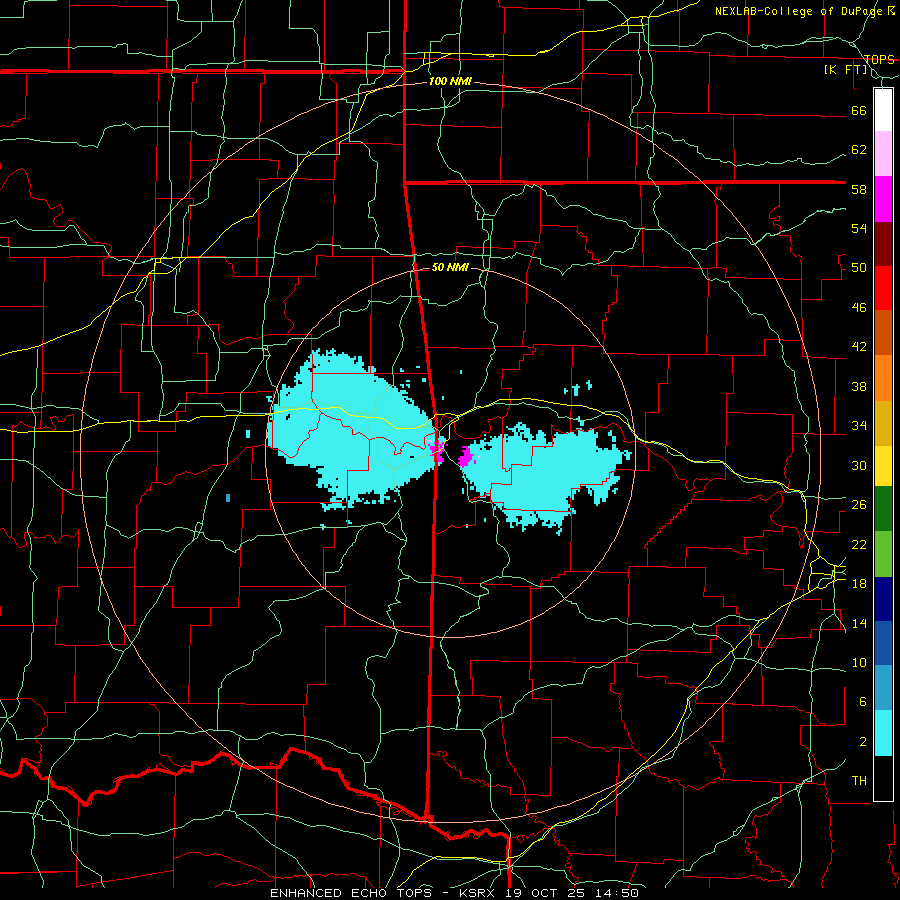
Task: Click the steel light-blue legend swatch
Action: (x=883, y=688)
